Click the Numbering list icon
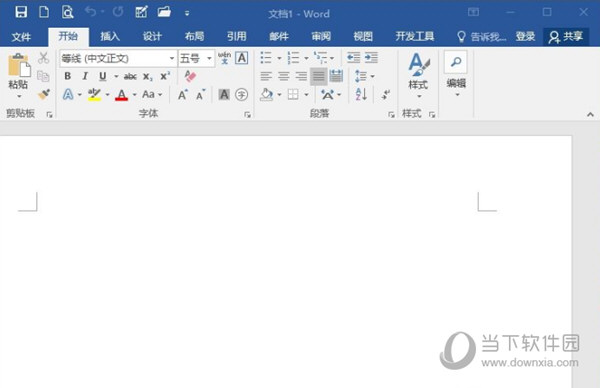The width and height of the screenshot is (600, 388). pyautogui.click(x=293, y=58)
